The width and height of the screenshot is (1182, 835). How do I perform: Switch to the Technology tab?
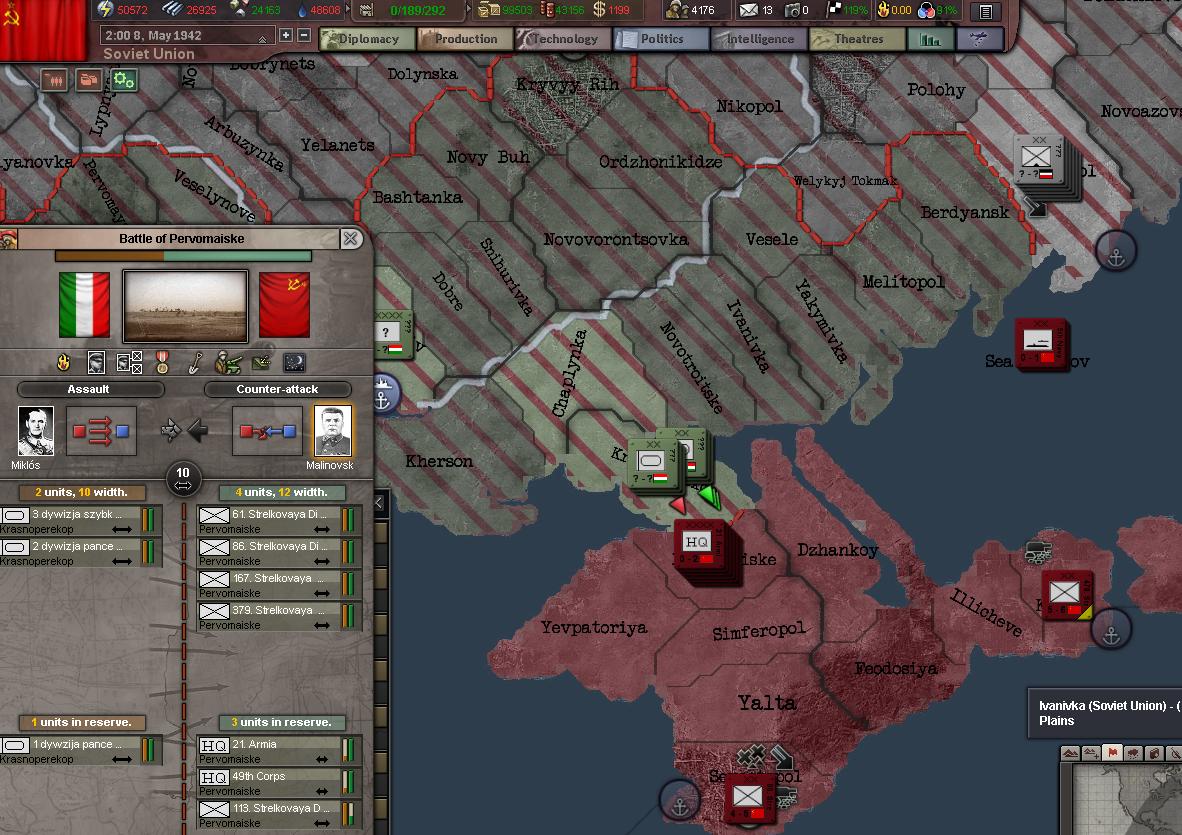[563, 40]
